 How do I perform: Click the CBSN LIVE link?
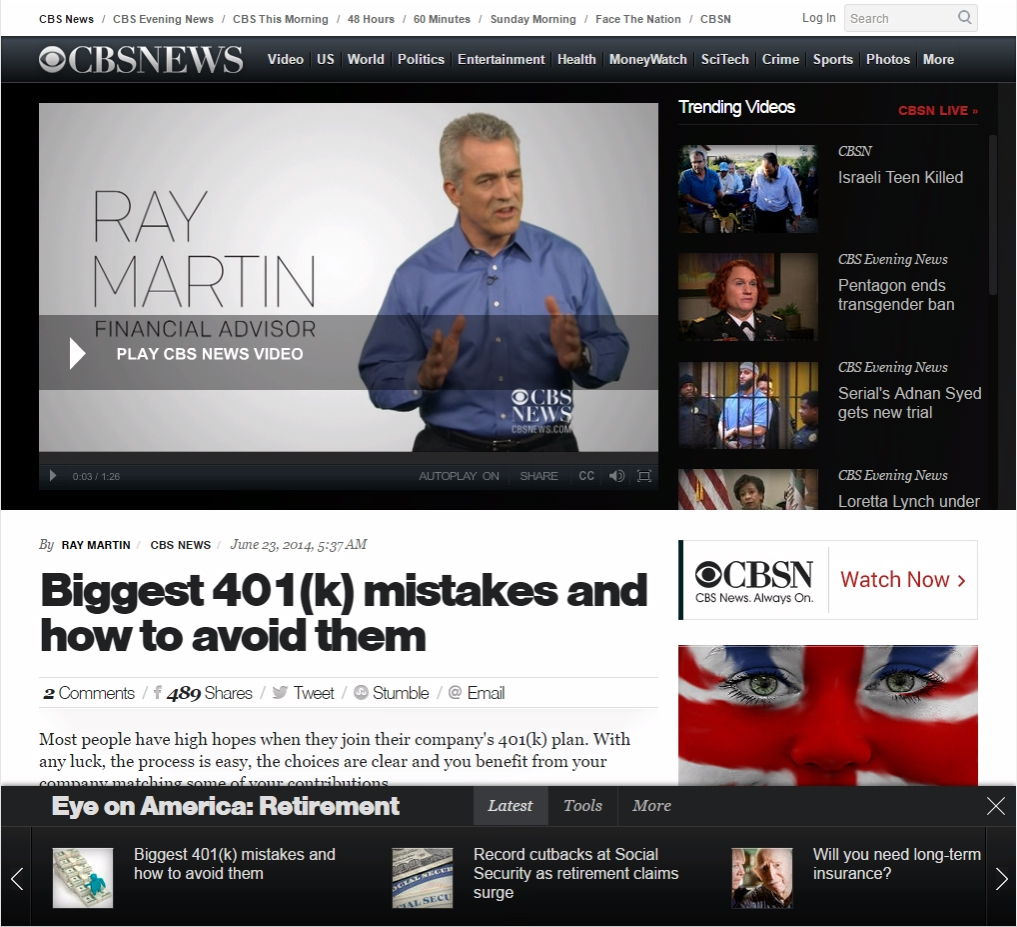pos(937,110)
